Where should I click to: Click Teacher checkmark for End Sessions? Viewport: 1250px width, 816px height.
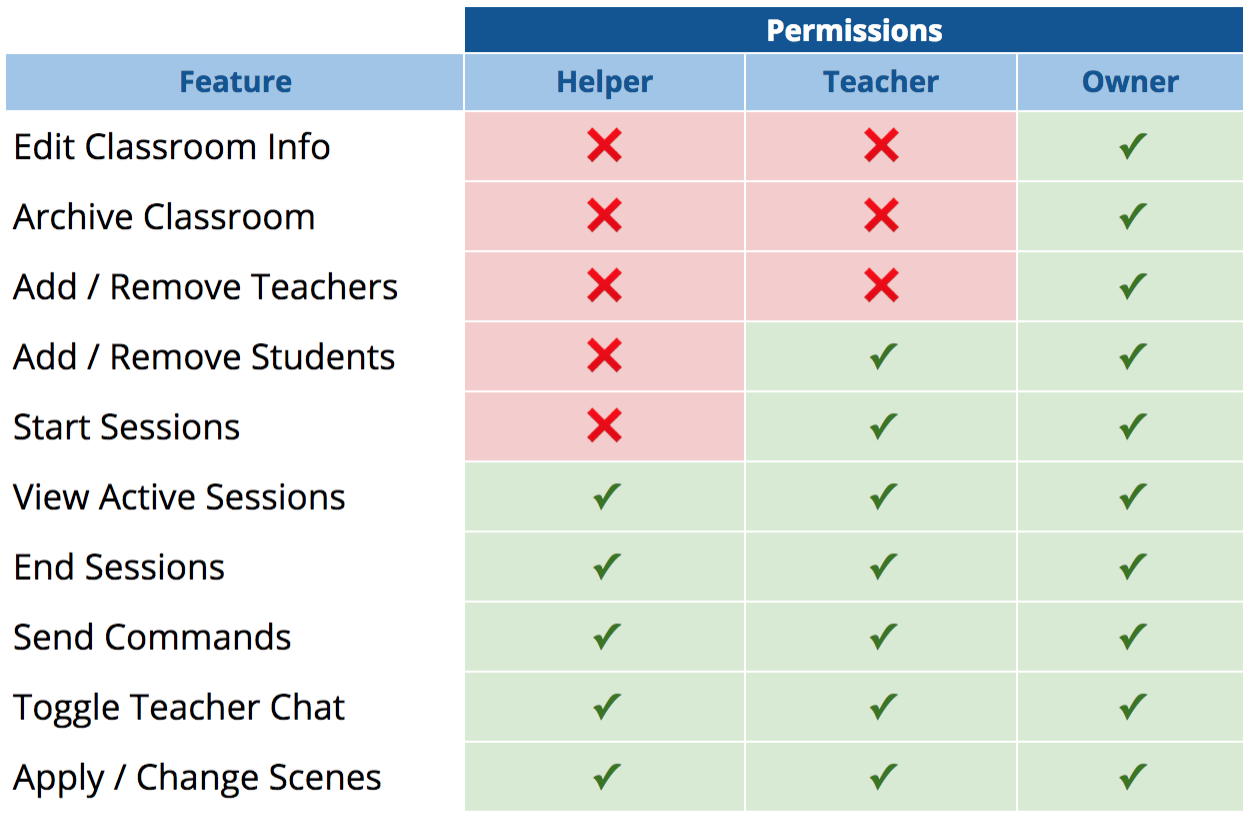point(882,567)
